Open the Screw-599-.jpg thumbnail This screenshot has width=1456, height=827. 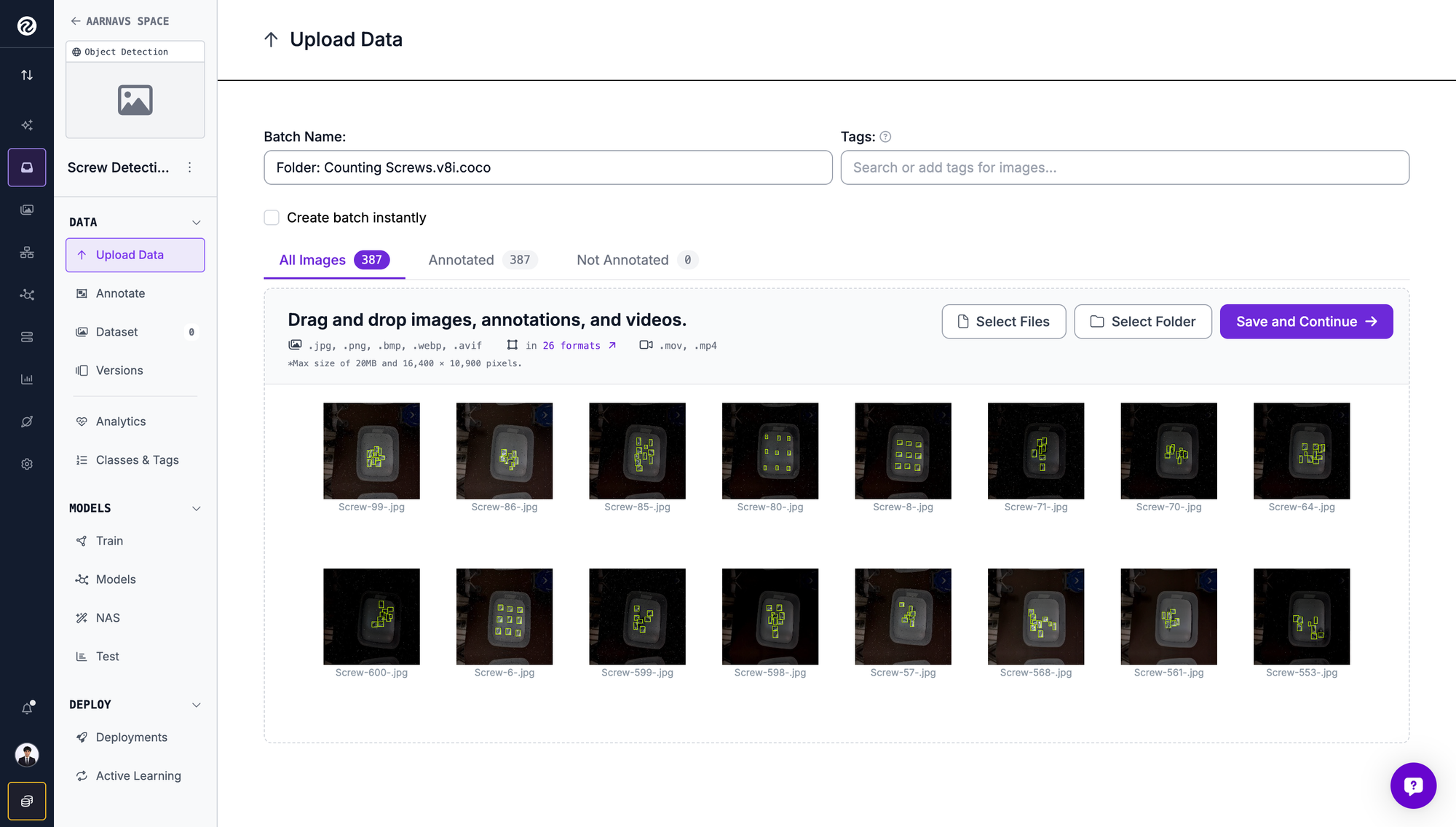point(637,617)
